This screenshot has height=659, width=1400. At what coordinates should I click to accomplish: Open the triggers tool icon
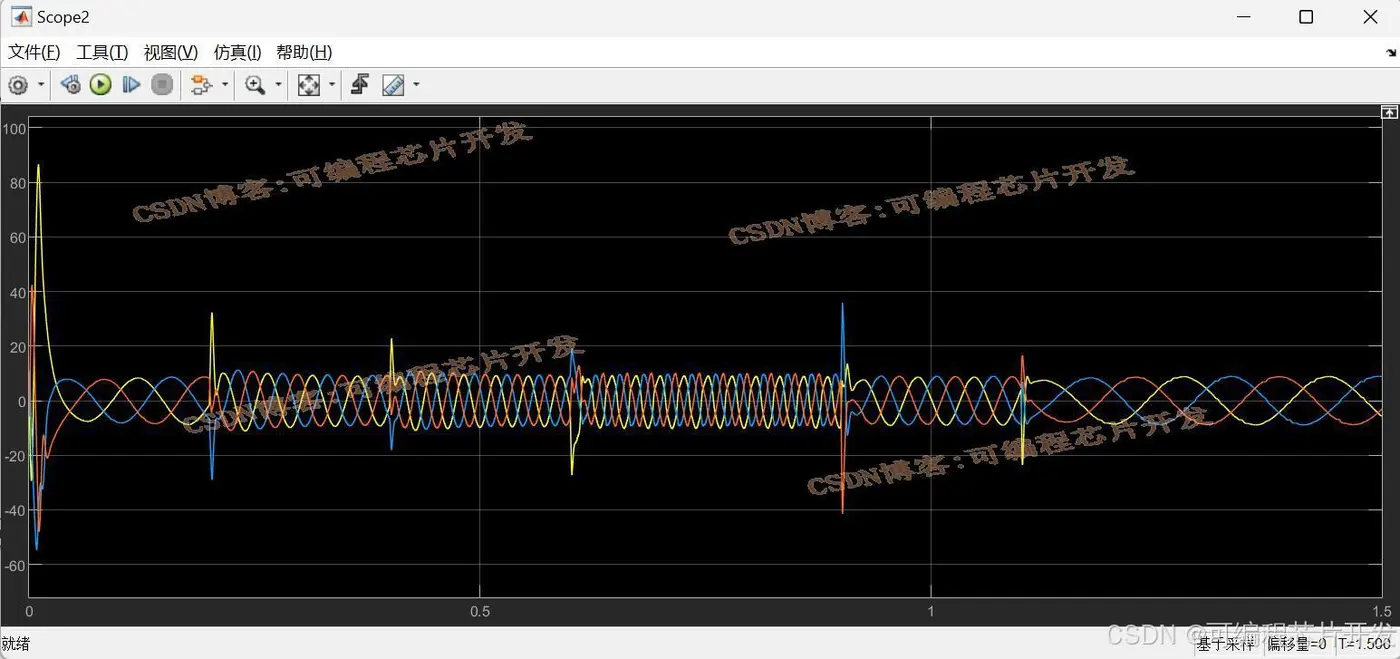pyautogui.click(x=360, y=85)
